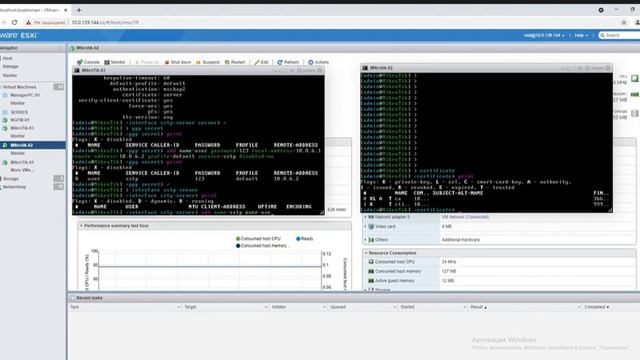Open the Help menu
The width and height of the screenshot is (640, 360).
click(581, 36)
